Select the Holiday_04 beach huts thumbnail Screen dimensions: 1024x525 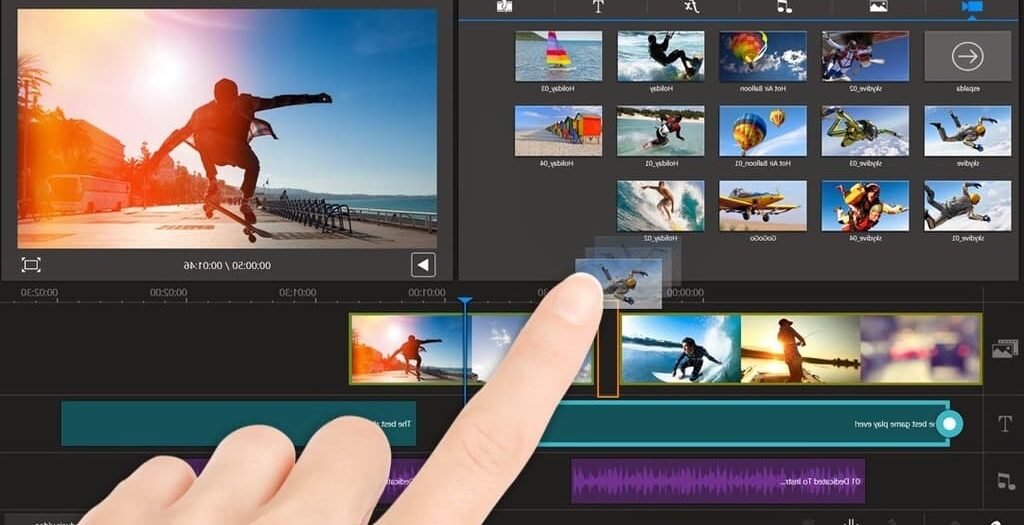(x=558, y=131)
